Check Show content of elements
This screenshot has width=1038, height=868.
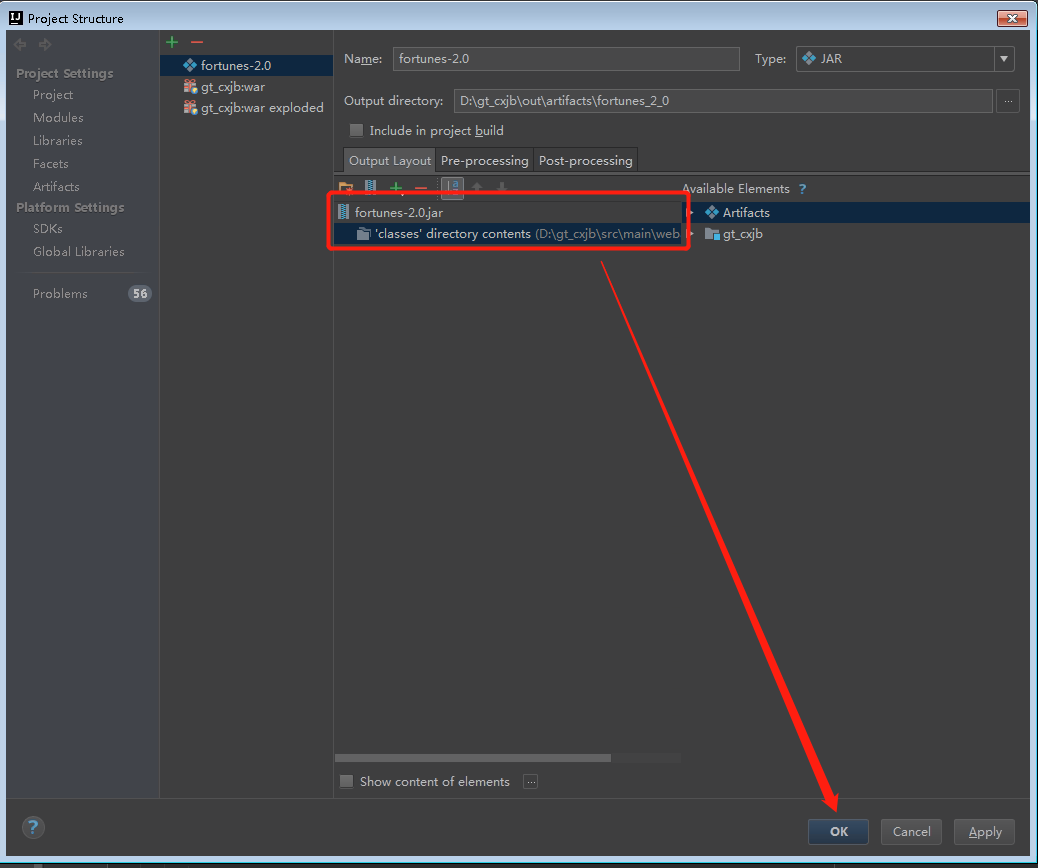pos(346,781)
